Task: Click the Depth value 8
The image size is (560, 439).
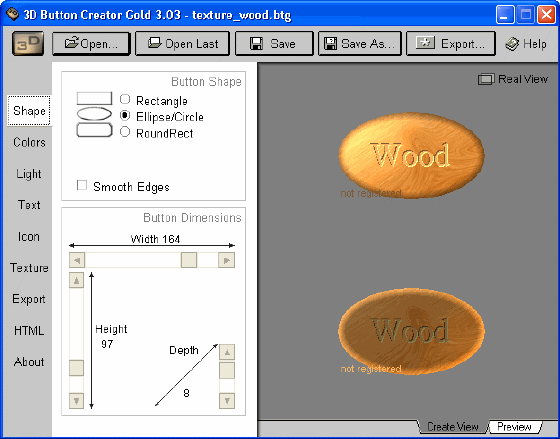Action: tap(186, 393)
